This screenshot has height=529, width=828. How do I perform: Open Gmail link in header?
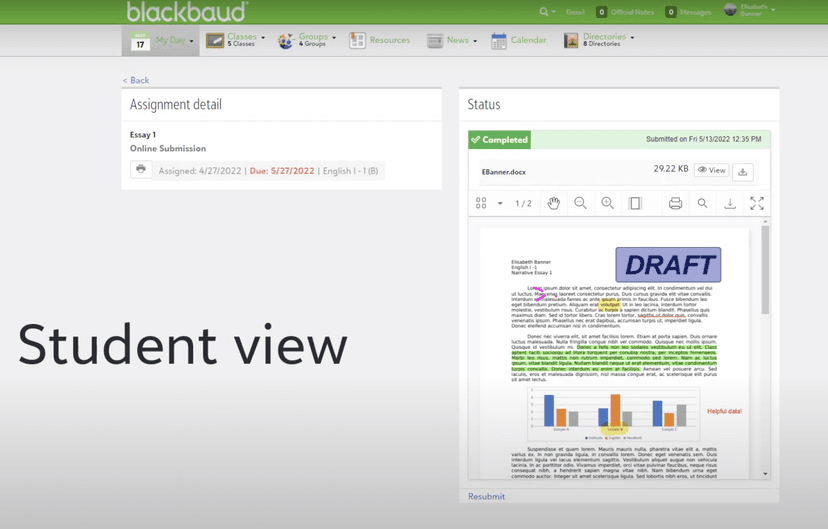pyautogui.click(x=575, y=12)
